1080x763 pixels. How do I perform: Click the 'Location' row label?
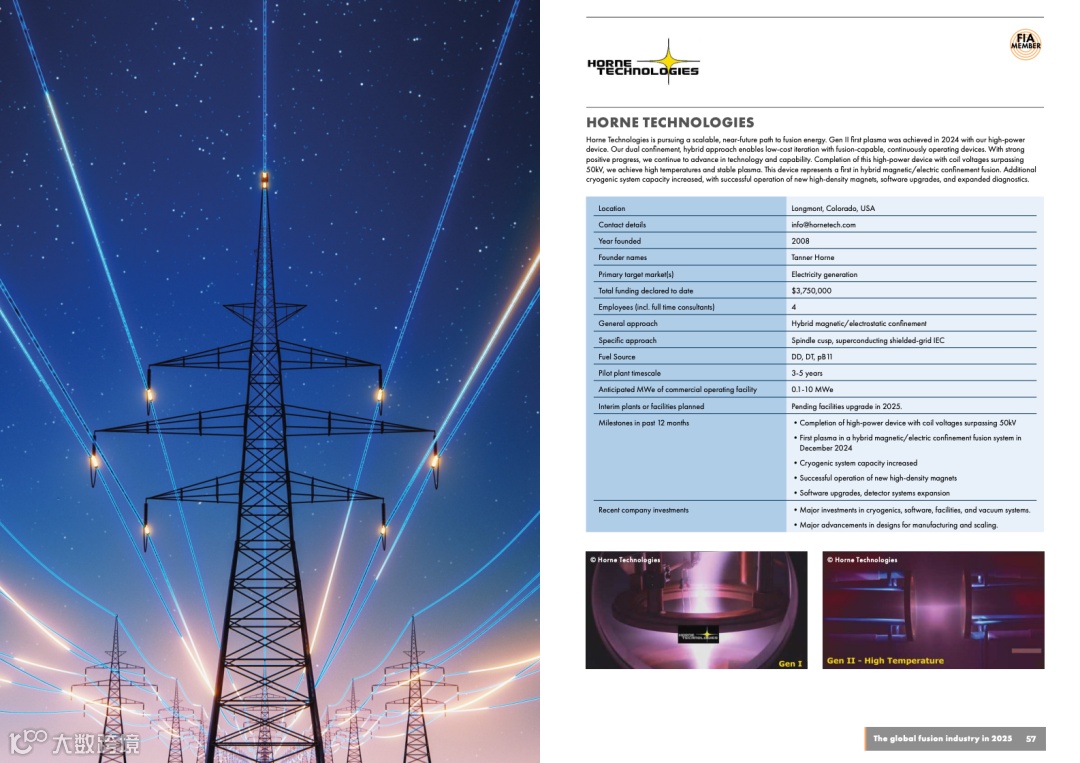612,208
